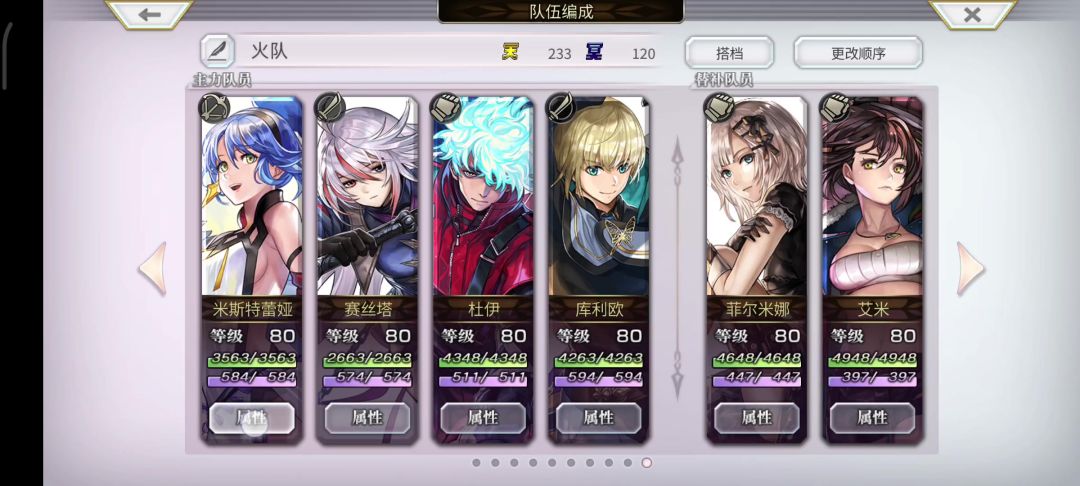Select the first page indicator dot
1080x486 pixels.
476,463
